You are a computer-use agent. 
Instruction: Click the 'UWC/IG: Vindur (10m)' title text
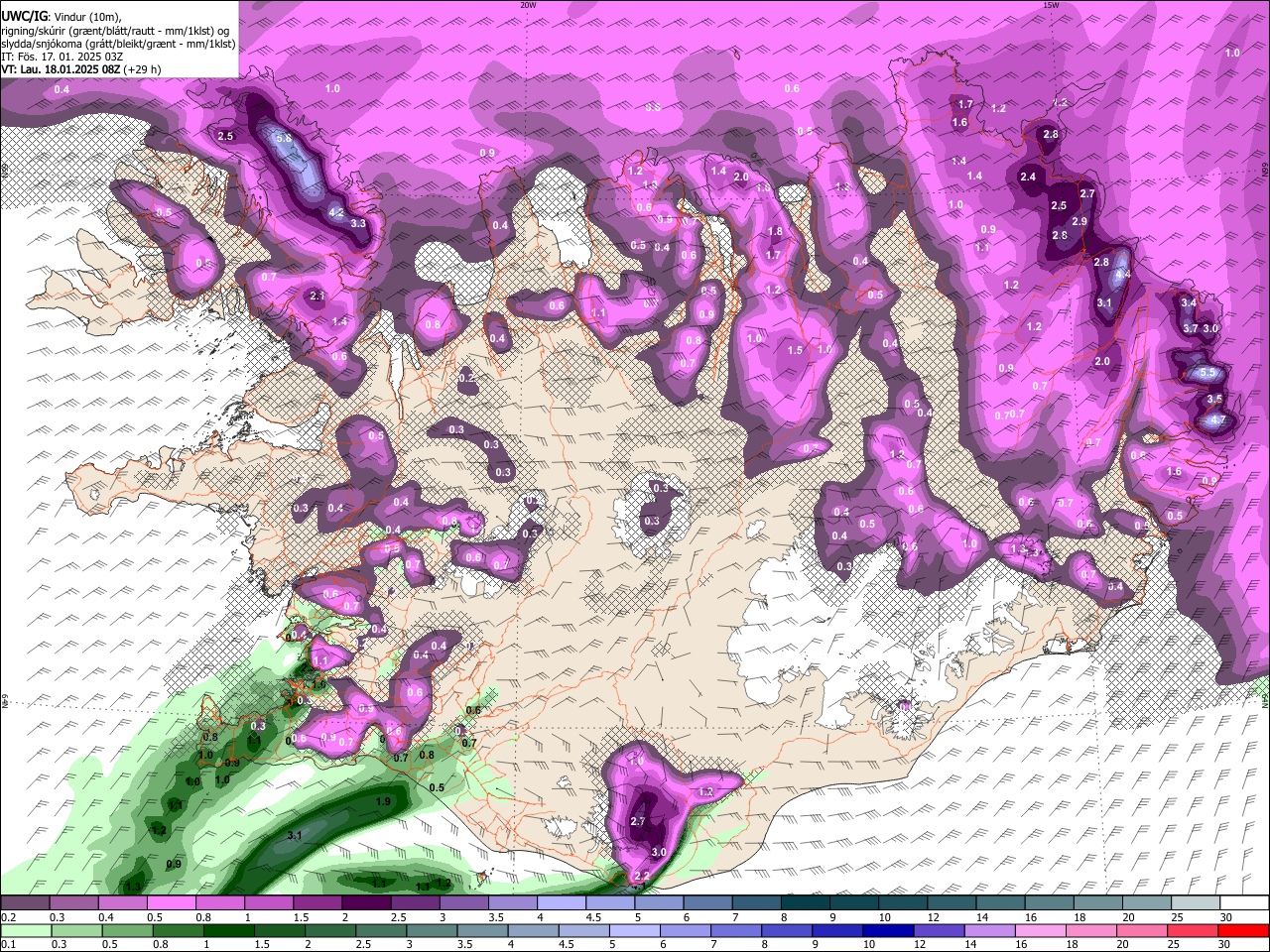[x=62, y=17]
